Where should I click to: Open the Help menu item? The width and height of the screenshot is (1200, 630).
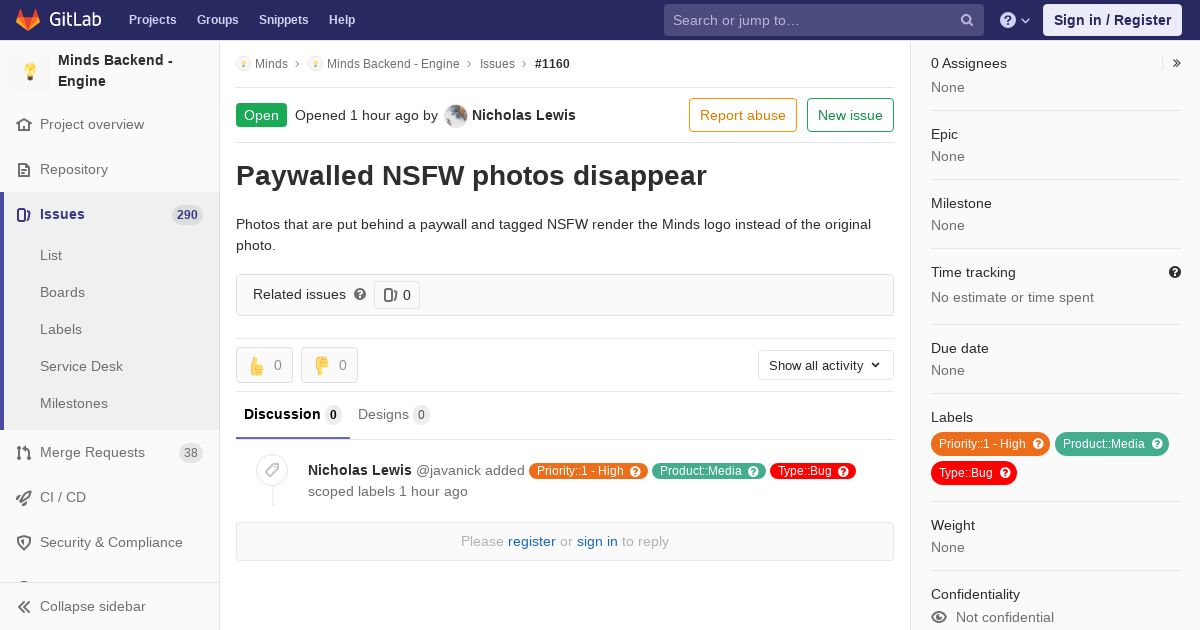click(342, 20)
